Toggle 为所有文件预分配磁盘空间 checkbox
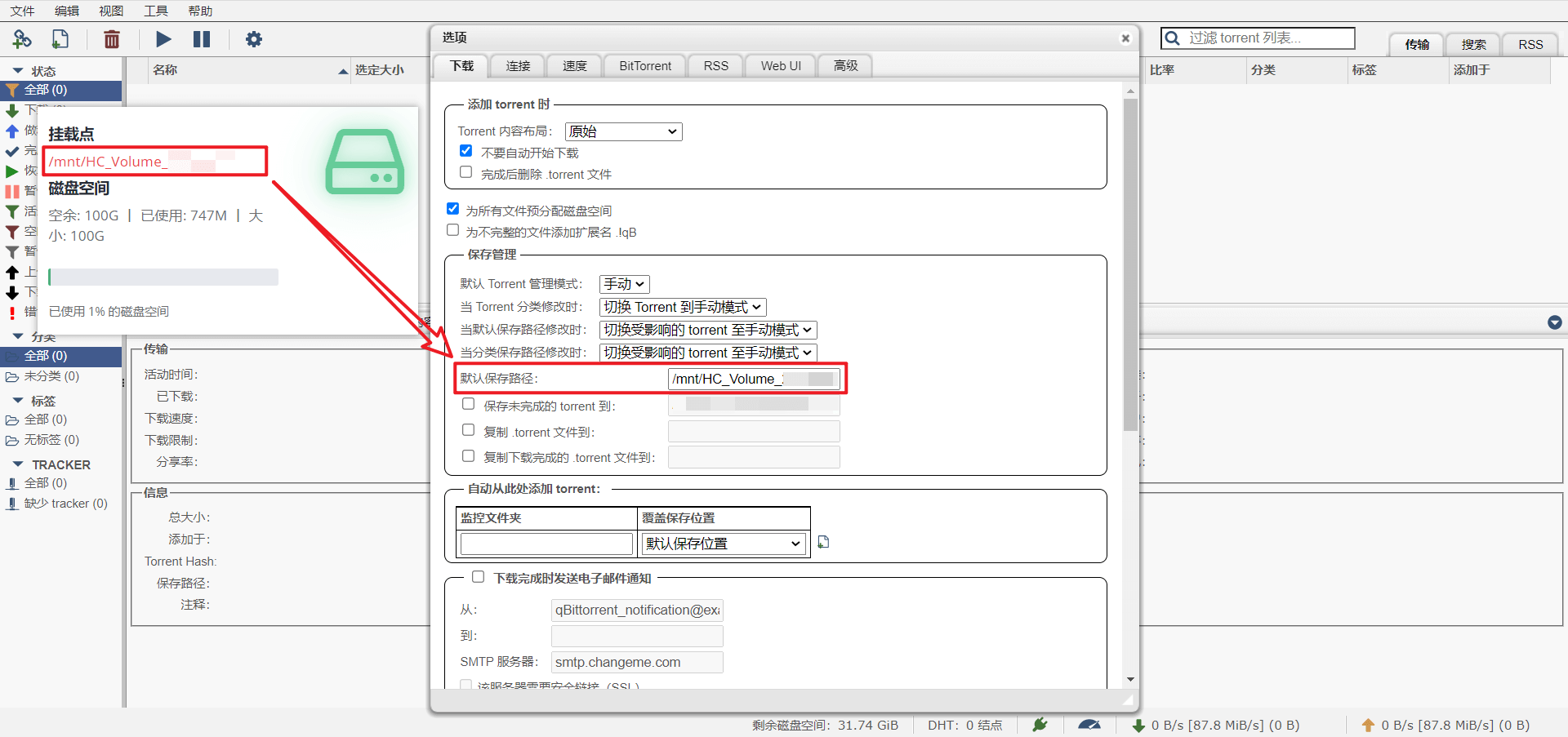Viewport: 1568px width, 737px height. tap(452, 209)
